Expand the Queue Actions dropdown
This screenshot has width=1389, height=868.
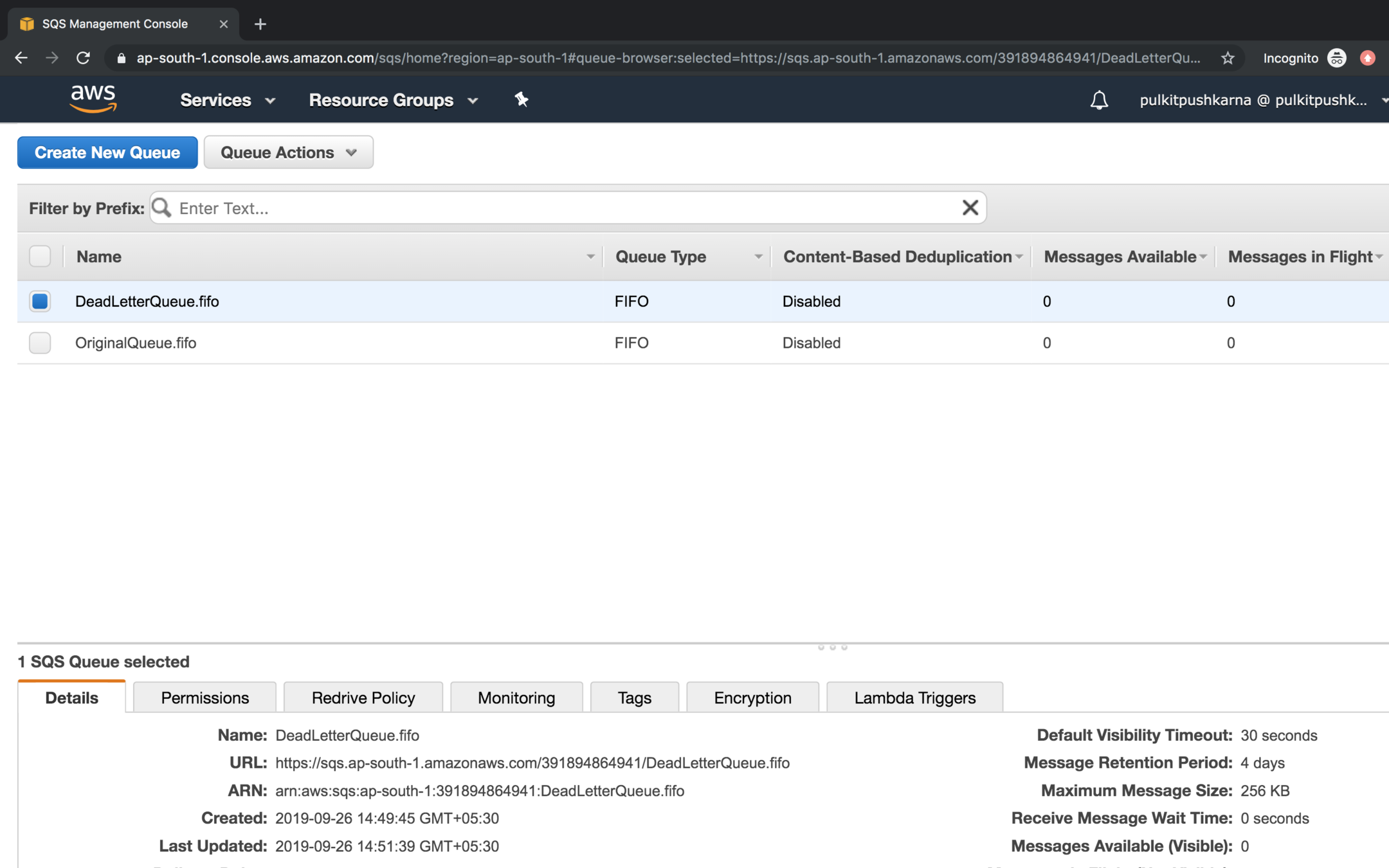[x=288, y=152]
